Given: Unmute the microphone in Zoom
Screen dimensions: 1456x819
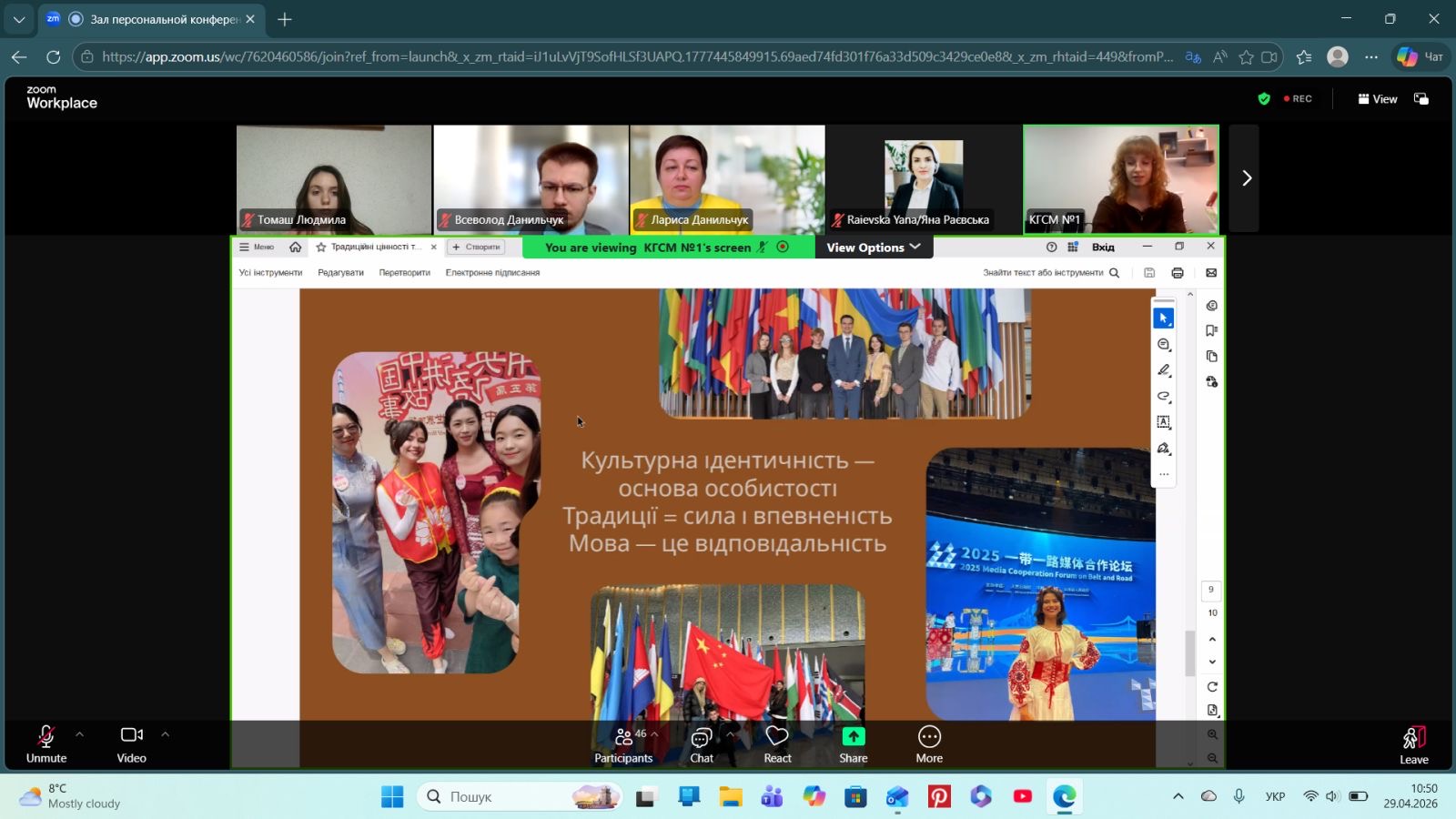Looking at the screenshot, I should (46, 743).
